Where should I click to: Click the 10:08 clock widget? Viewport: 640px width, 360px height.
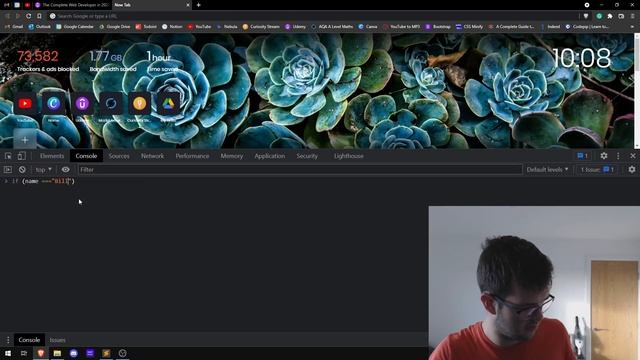click(582, 58)
